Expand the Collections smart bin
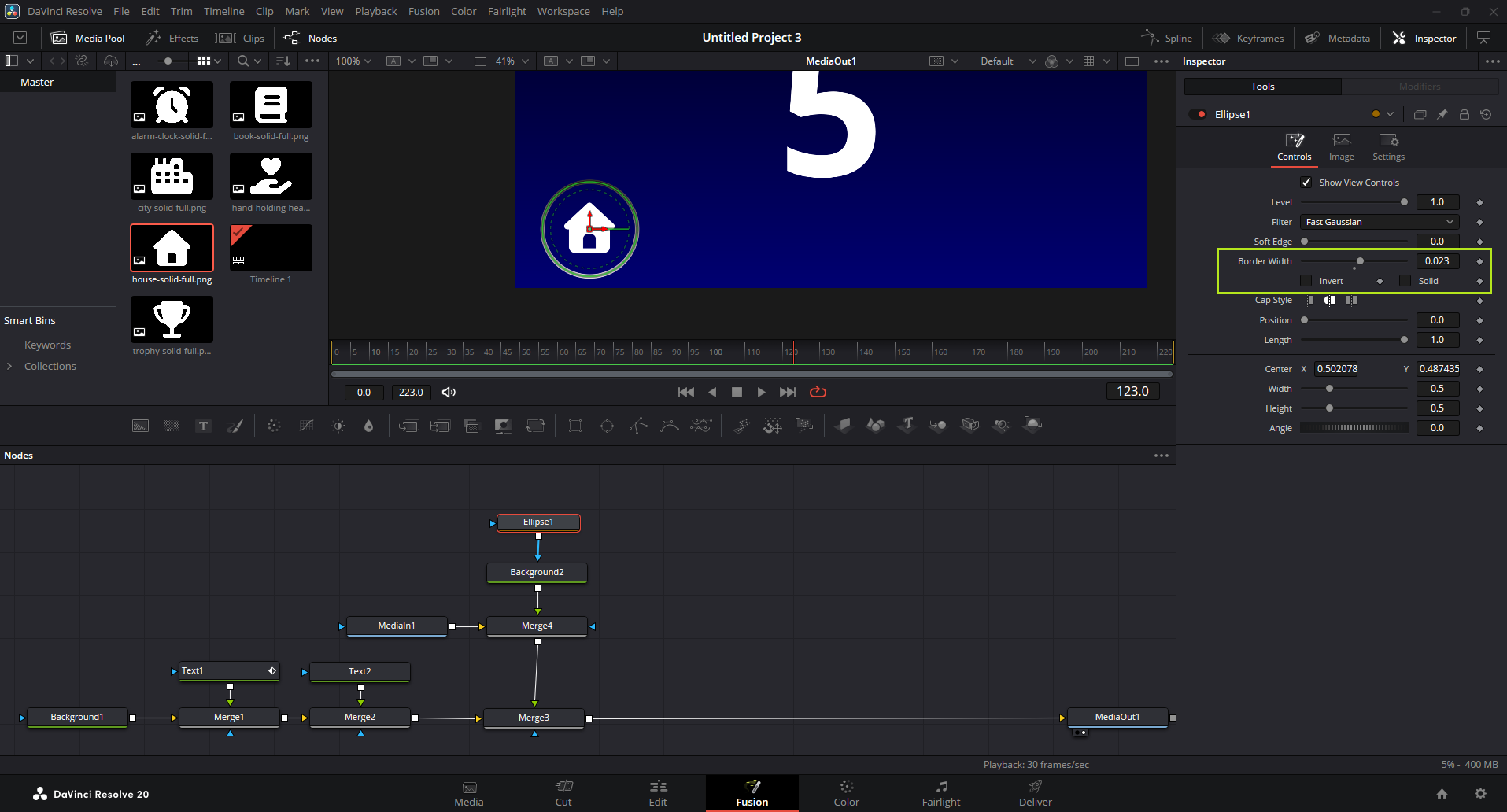 click(9, 366)
